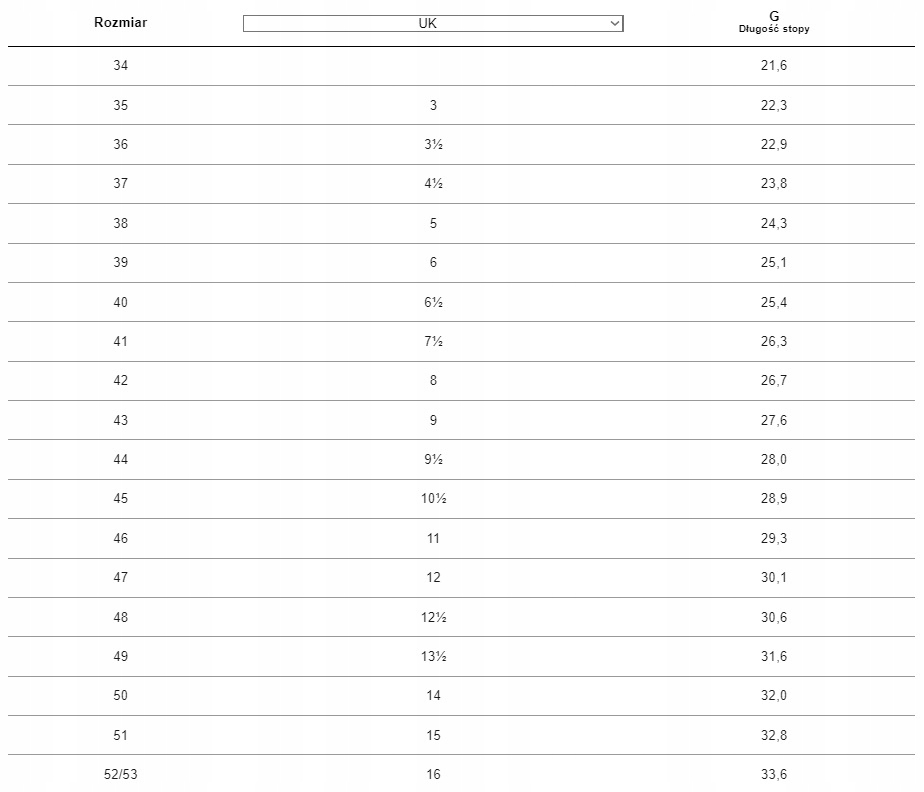Click foot length value 30,6
Screen dimensions: 924x792
click(774, 617)
